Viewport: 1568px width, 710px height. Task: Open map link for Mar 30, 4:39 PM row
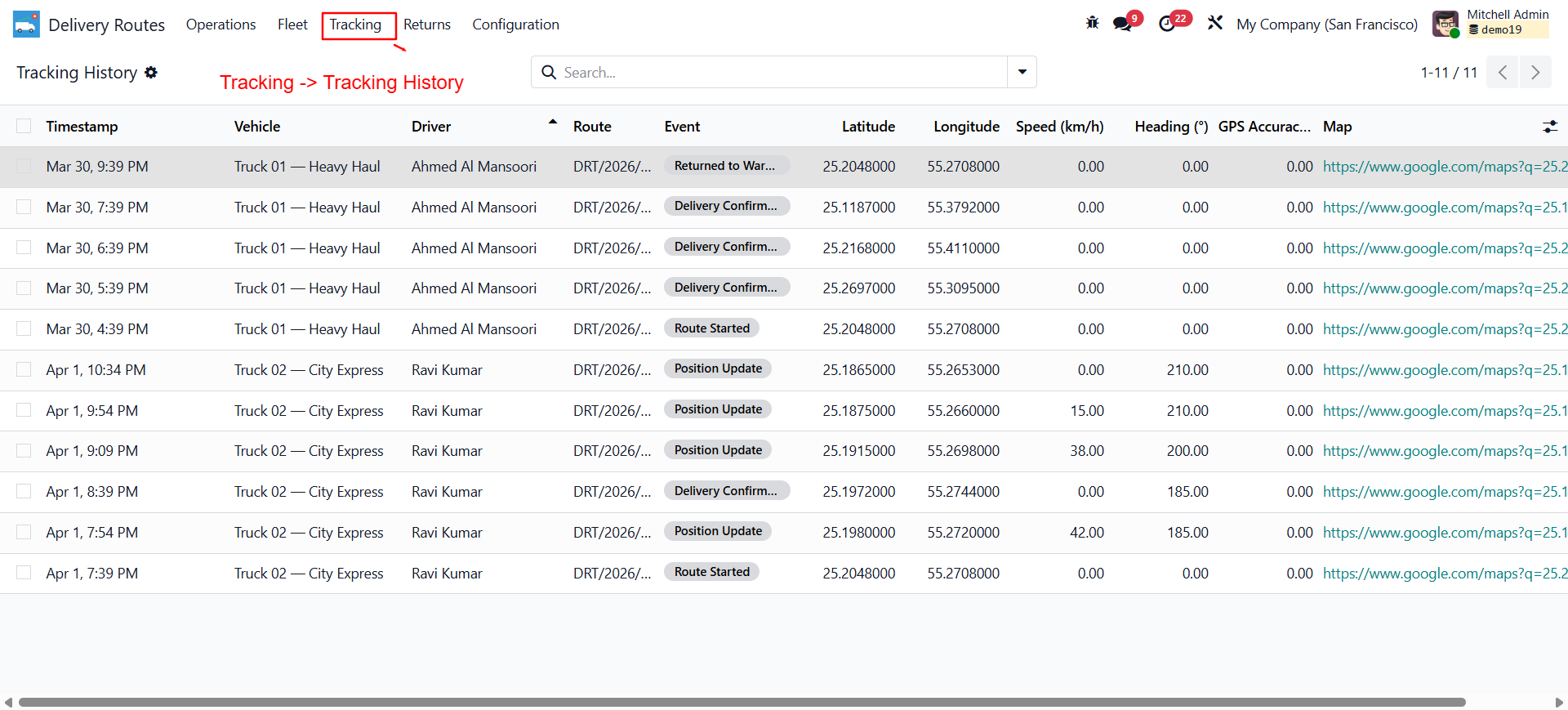tap(1445, 329)
